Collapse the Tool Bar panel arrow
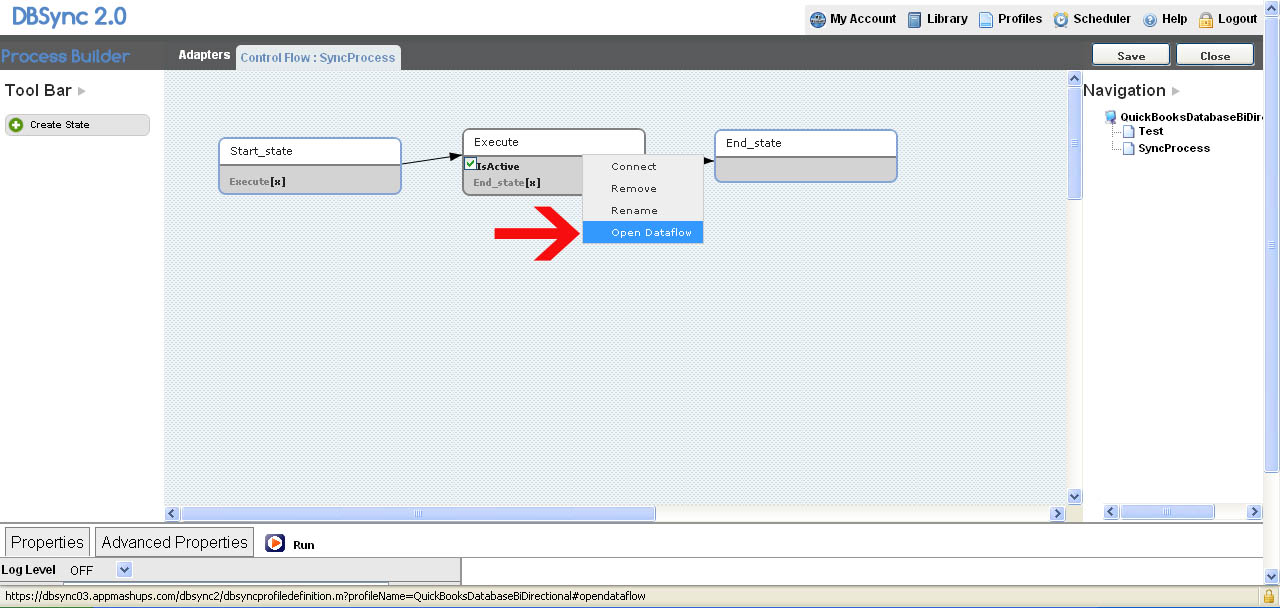This screenshot has height=608, width=1280. click(82, 91)
